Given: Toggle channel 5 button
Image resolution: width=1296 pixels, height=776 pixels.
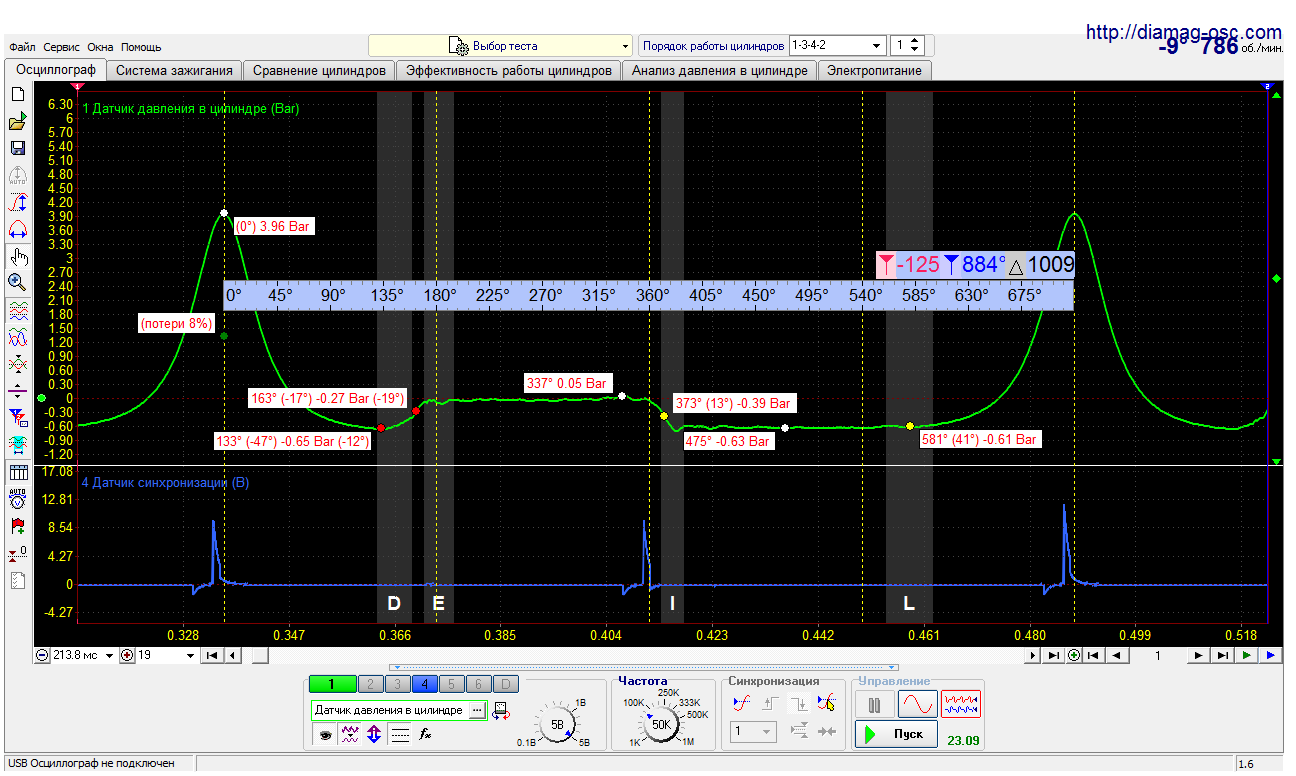Looking at the screenshot, I should 451,684.
